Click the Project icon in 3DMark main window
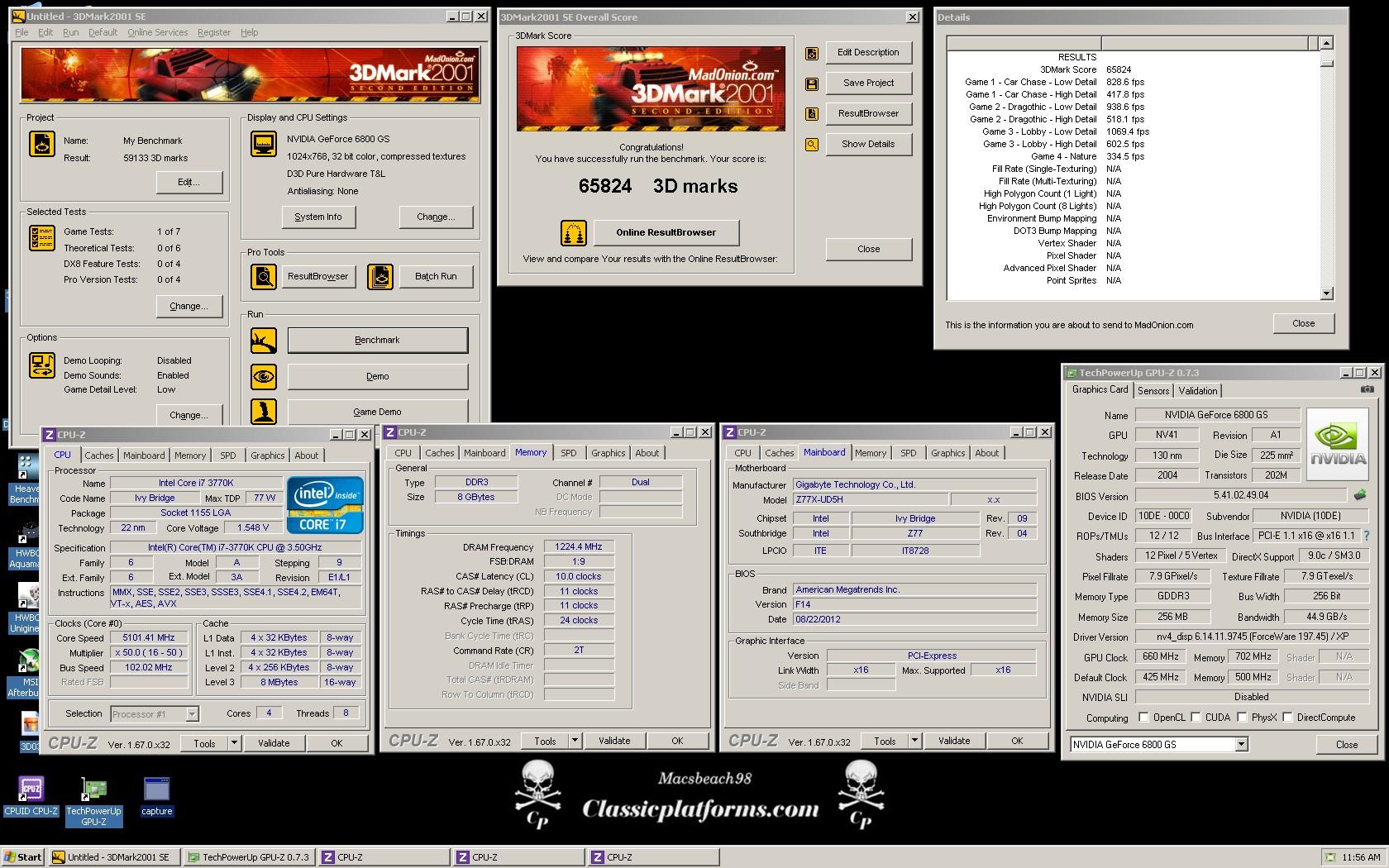 42,143
